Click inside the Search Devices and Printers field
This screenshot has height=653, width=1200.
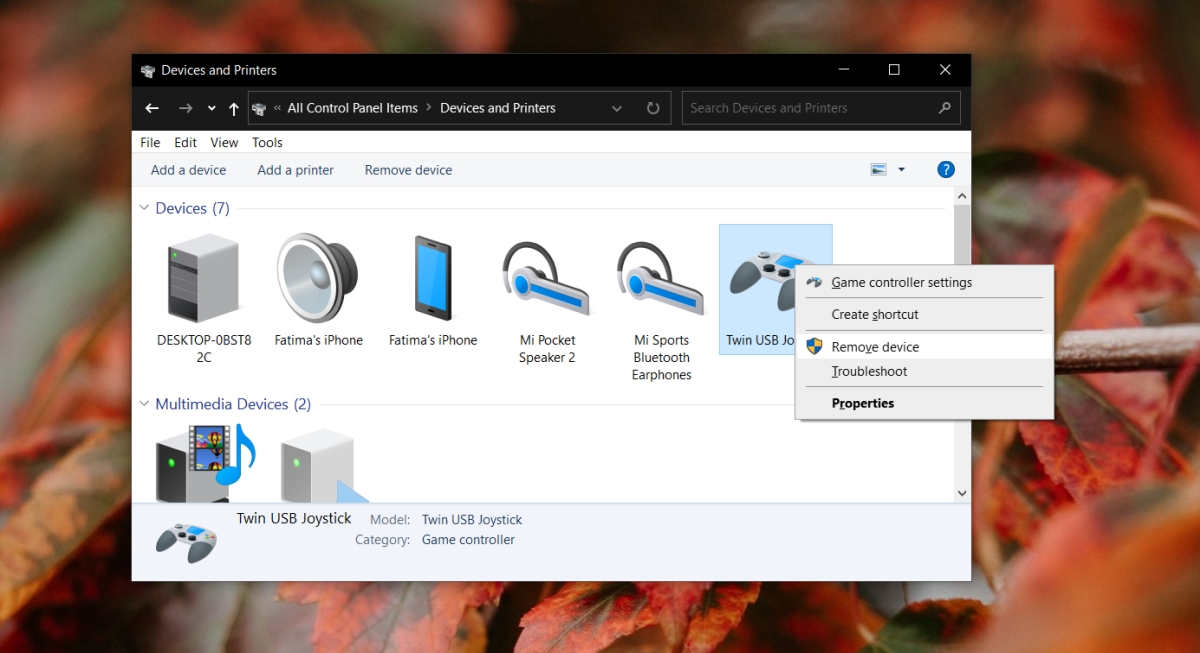(800, 107)
